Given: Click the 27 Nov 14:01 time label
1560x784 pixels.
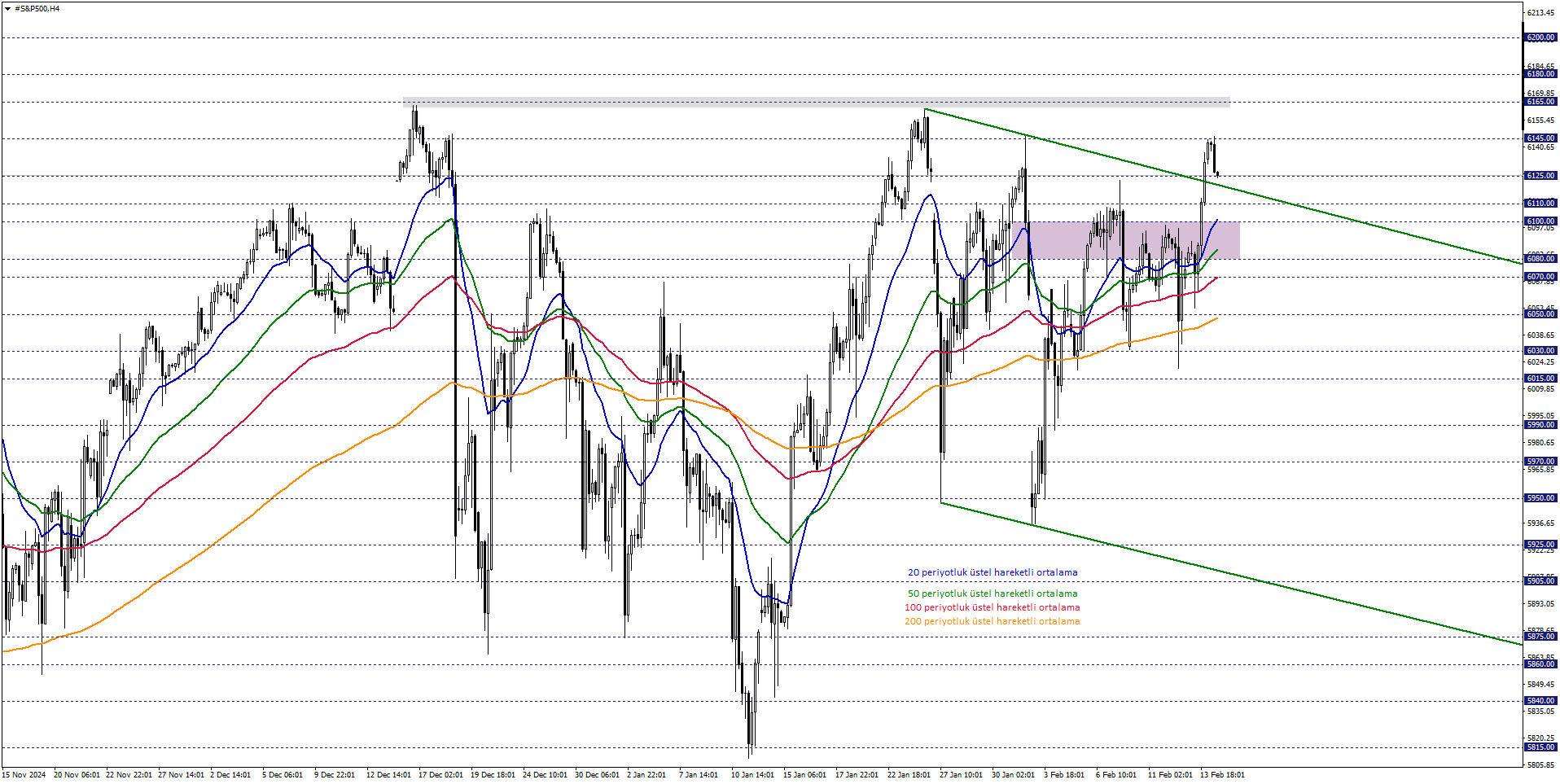Looking at the screenshot, I should coord(181,774).
